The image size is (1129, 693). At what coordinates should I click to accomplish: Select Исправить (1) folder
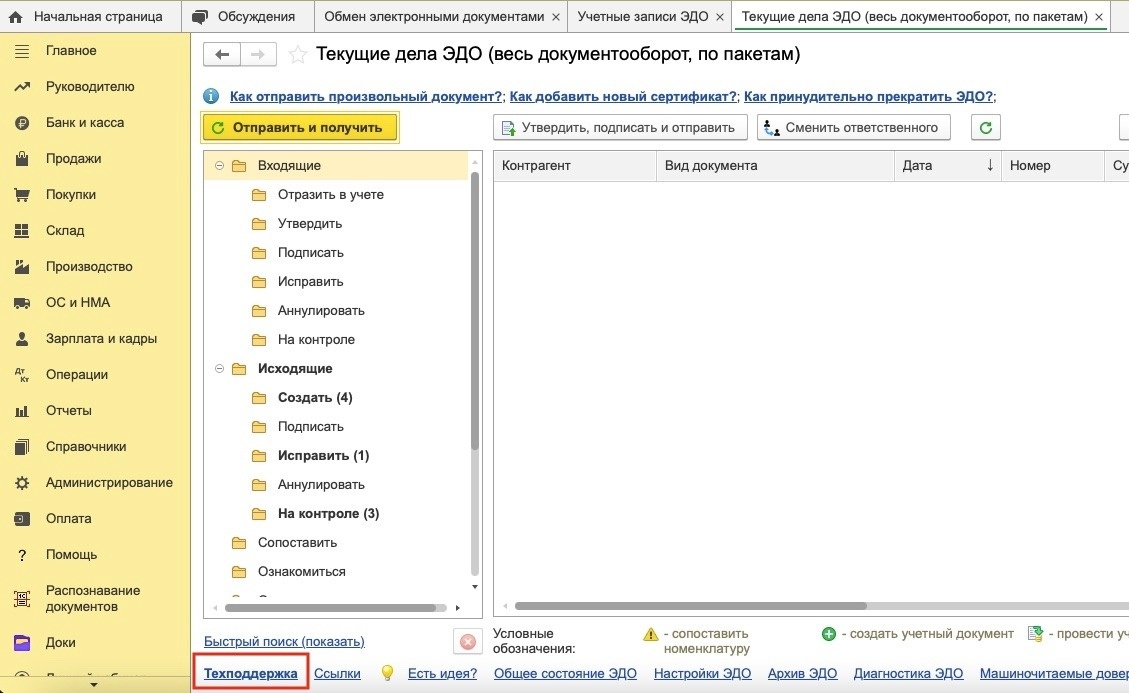point(323,456)
